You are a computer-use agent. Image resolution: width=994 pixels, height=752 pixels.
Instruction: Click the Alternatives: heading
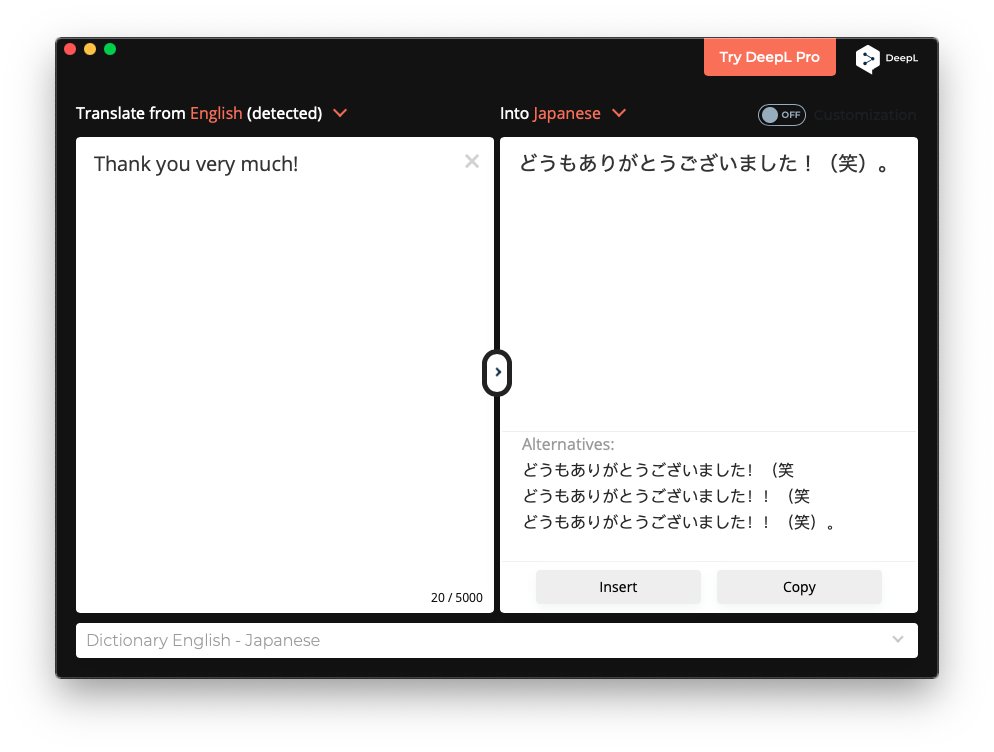tap(568, 444)
